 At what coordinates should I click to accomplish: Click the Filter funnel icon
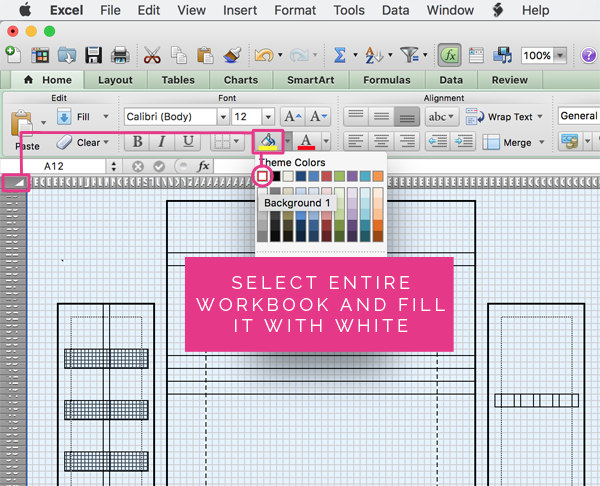(409, 55)
